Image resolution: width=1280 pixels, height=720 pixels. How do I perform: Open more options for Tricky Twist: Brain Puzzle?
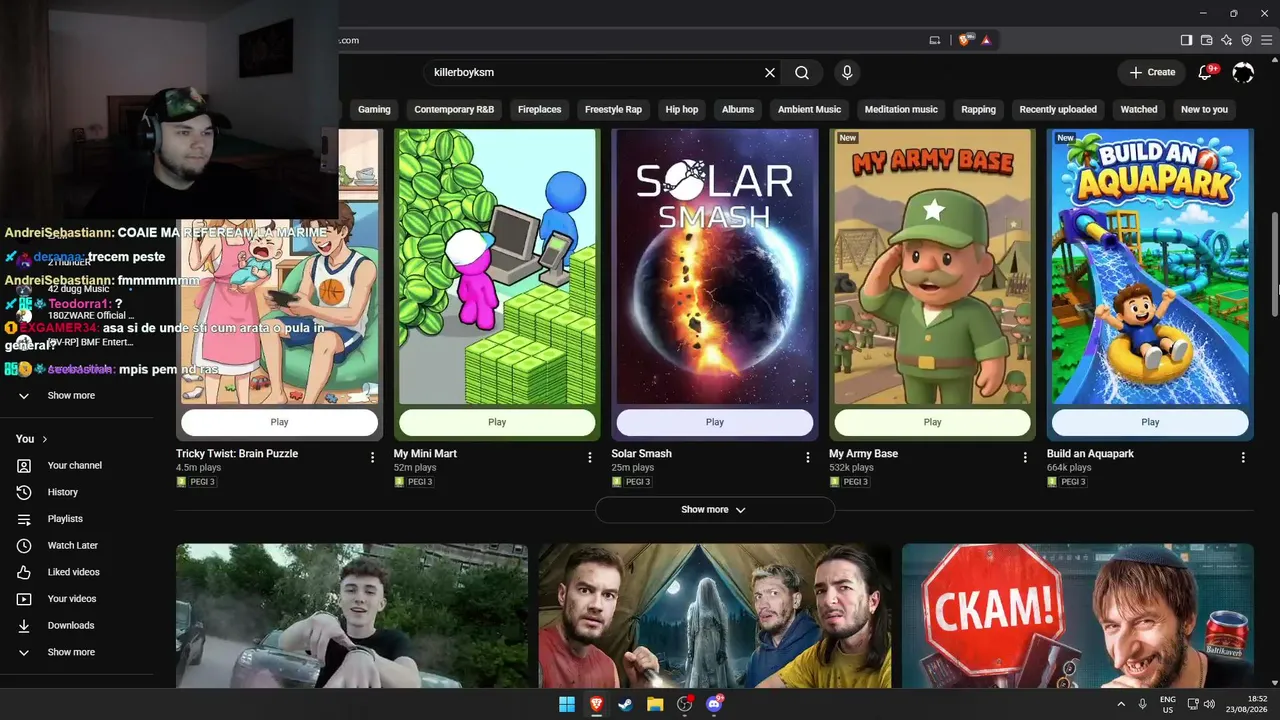(x=372, y=457)
